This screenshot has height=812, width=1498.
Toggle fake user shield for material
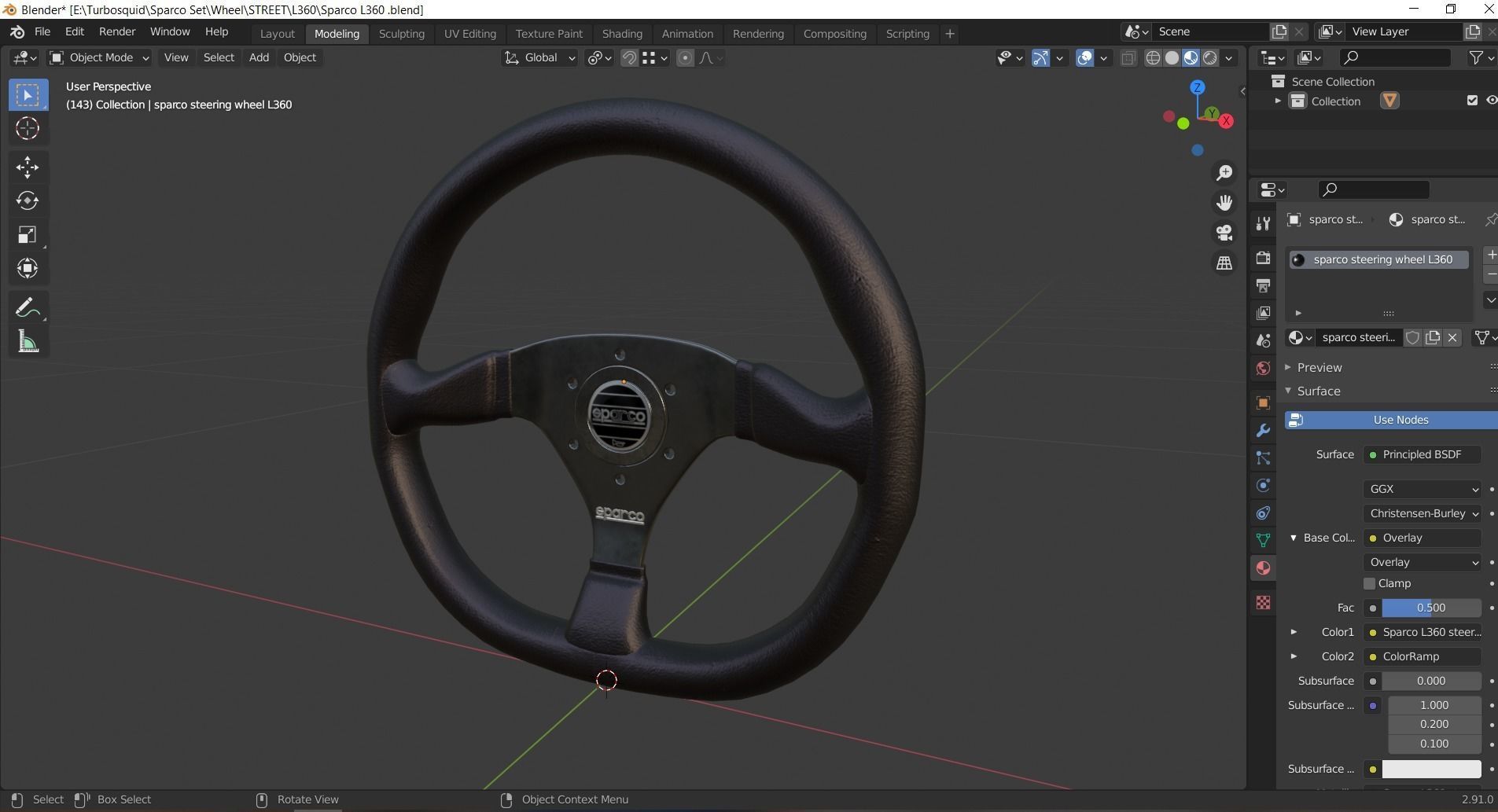[x=1412, y=337]
